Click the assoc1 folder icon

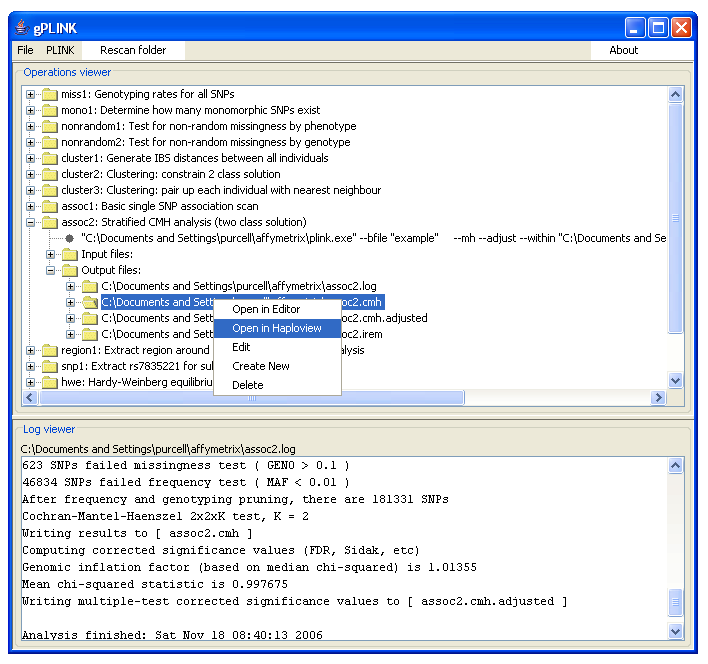50,206
